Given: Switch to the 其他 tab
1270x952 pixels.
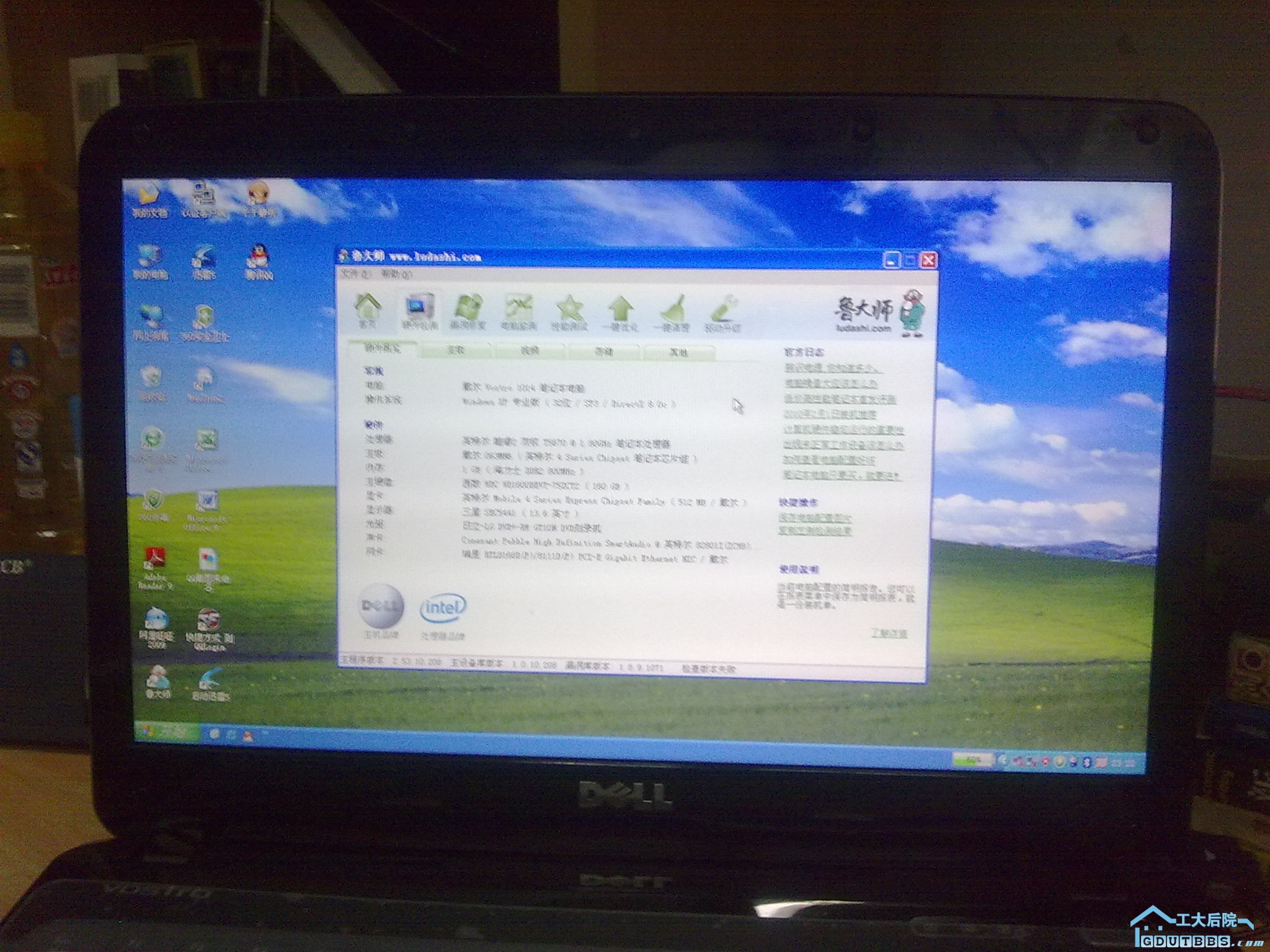Looking at the screenshot, I should tap(678, 352).
